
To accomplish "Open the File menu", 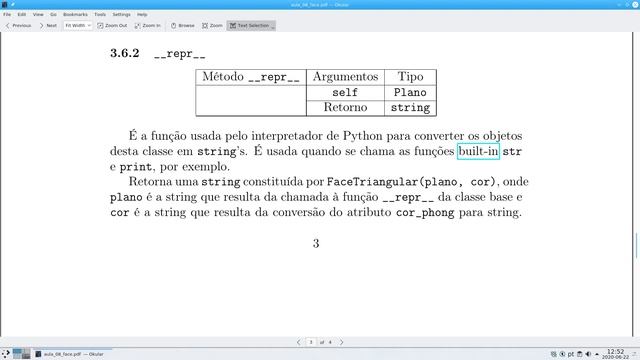I will (x=7, y=14).
